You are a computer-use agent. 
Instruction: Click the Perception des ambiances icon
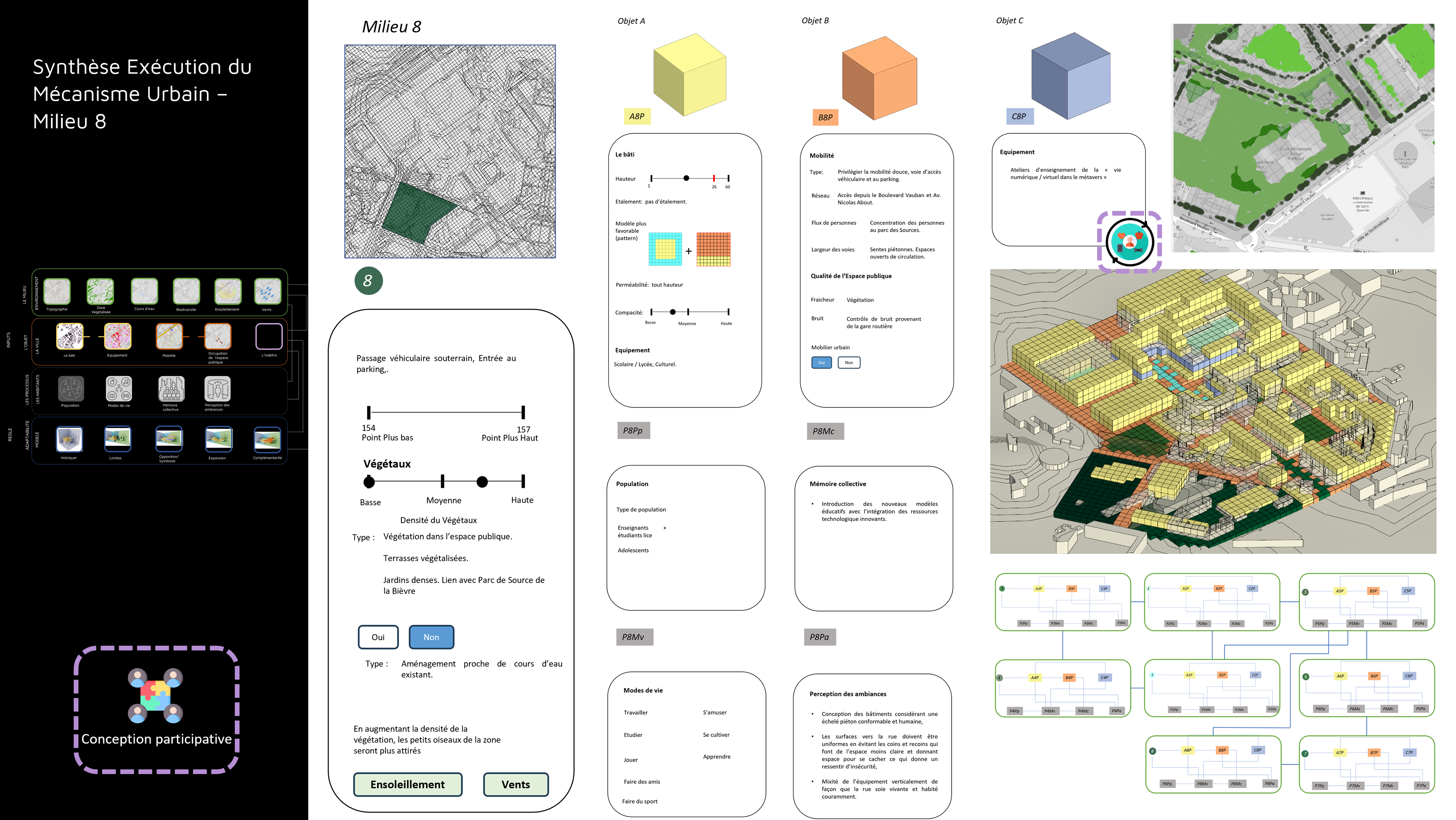point(218,389)
